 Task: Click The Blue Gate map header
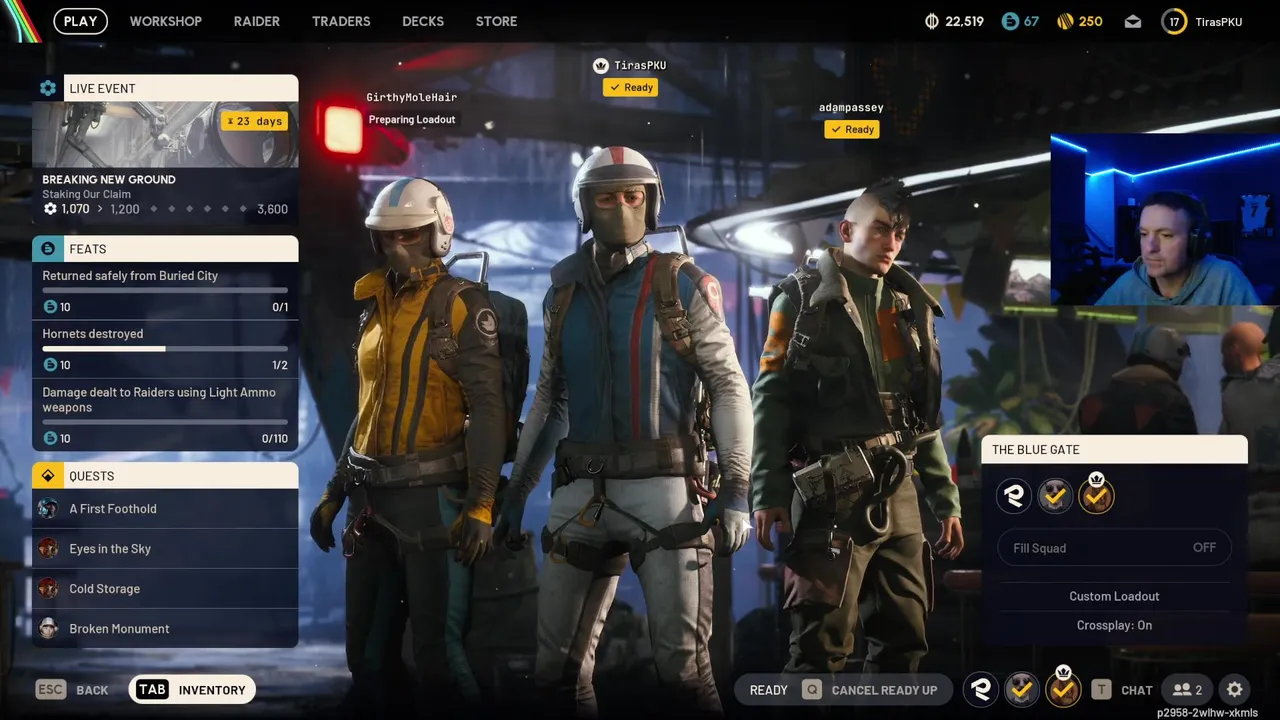(x=1114, y=450)
